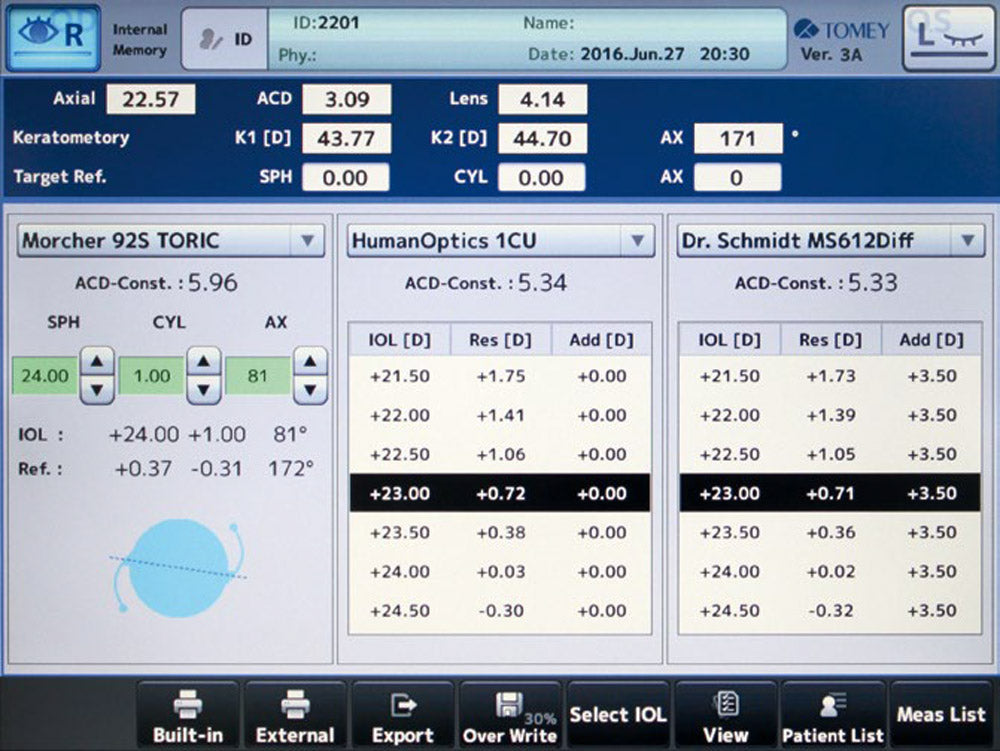Select HumanOptics row with Res +1.75
The width and height of the screenshot is (1000, 751).
500,376
